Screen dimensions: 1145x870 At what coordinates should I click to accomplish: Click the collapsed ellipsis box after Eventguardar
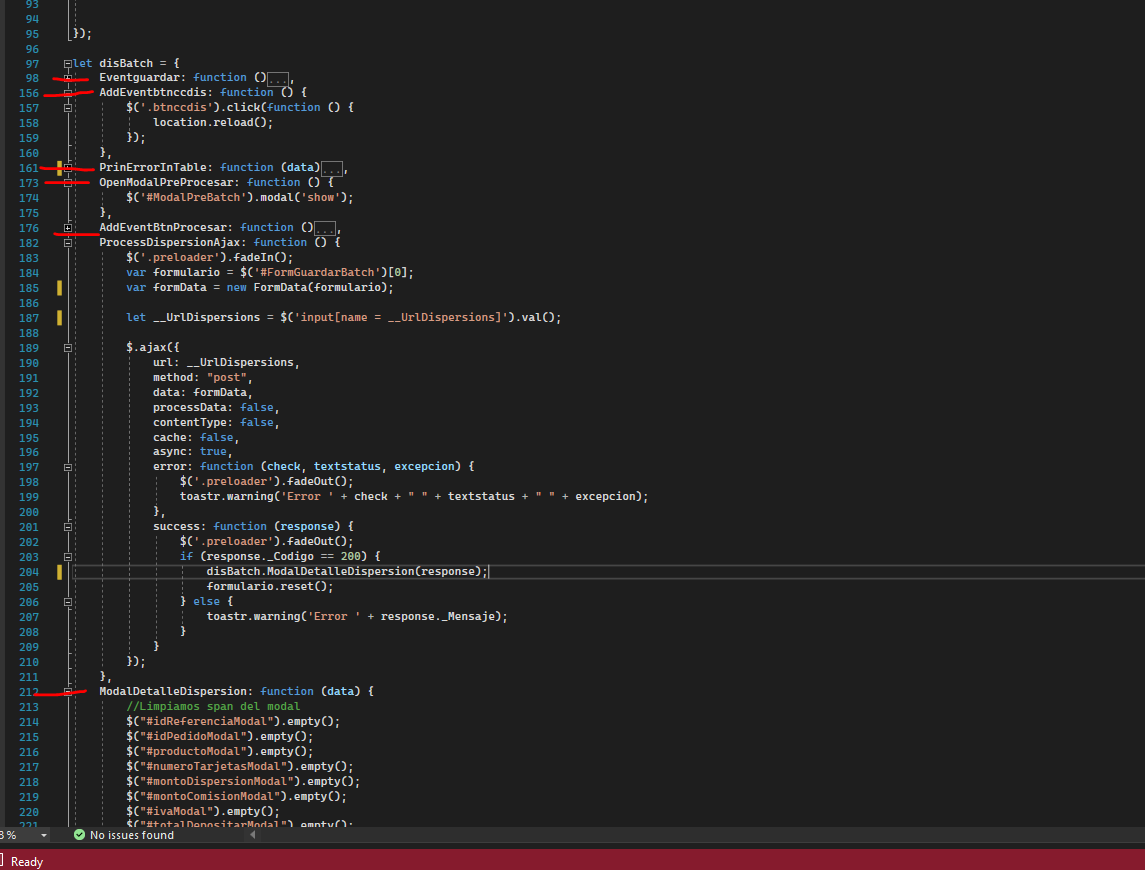click(279, 78)
